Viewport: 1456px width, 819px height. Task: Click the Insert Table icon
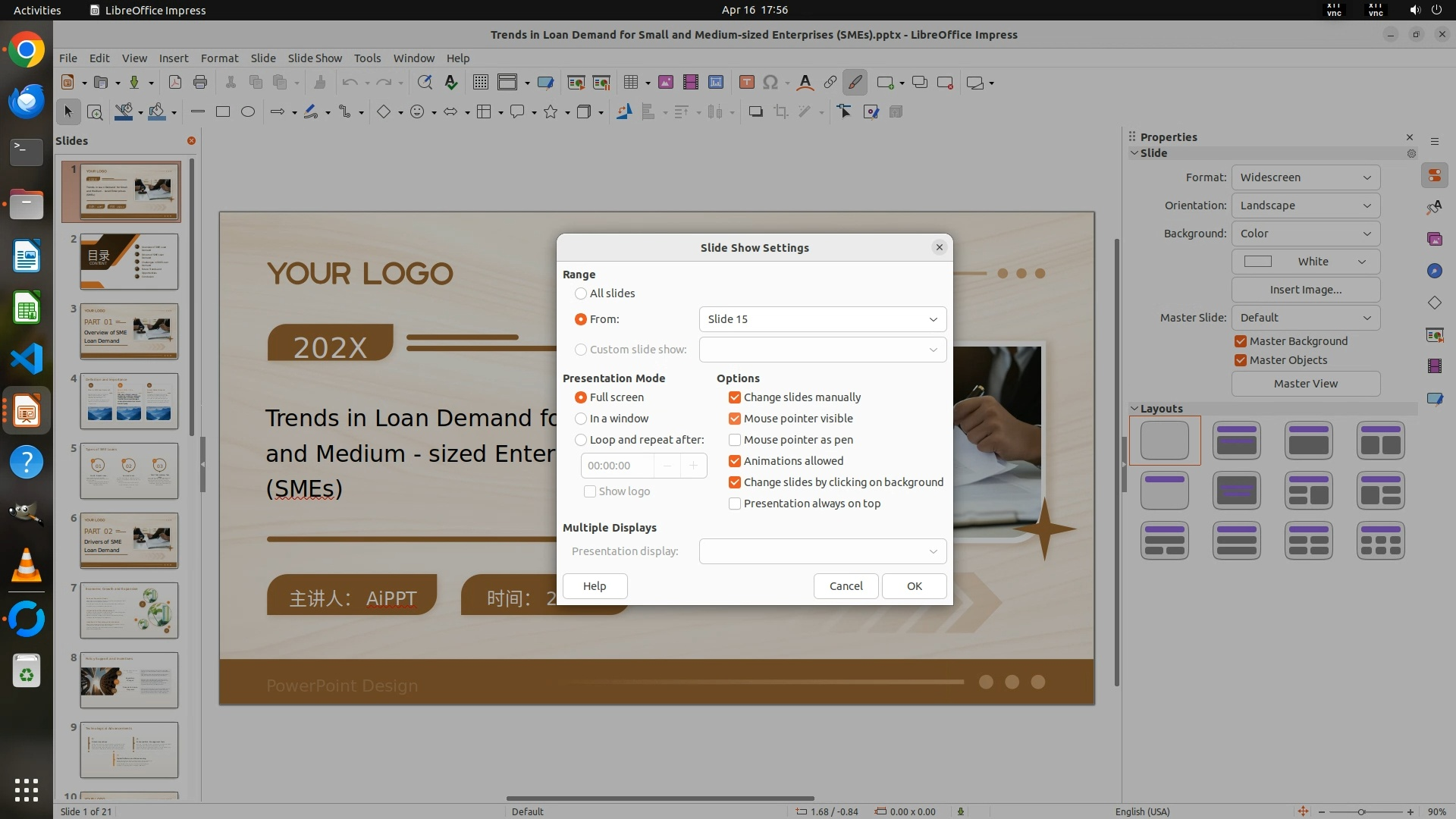click(630, 83)
